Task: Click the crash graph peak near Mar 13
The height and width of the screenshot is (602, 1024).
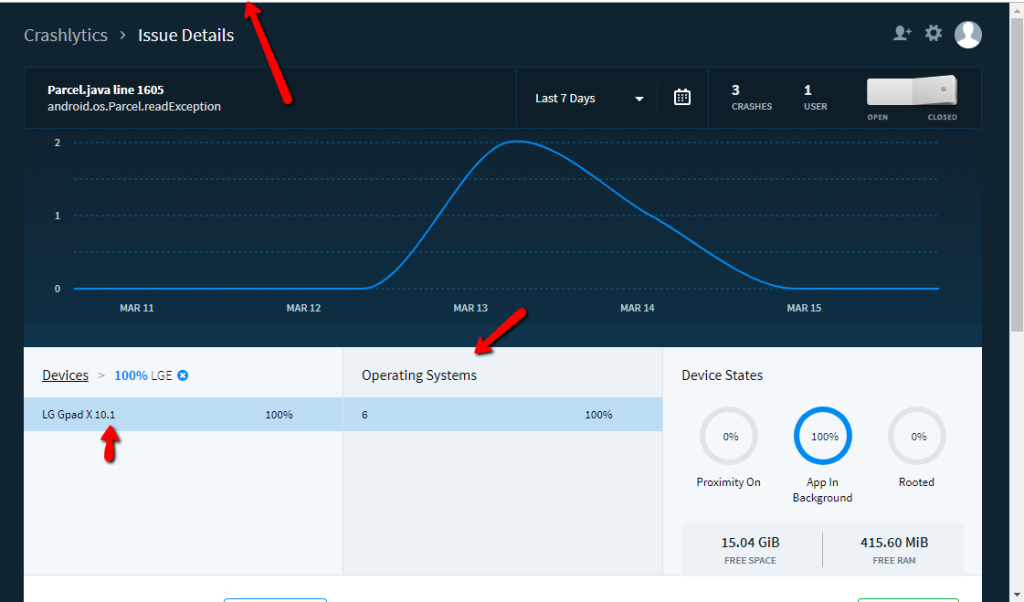Action: point(517,142)
